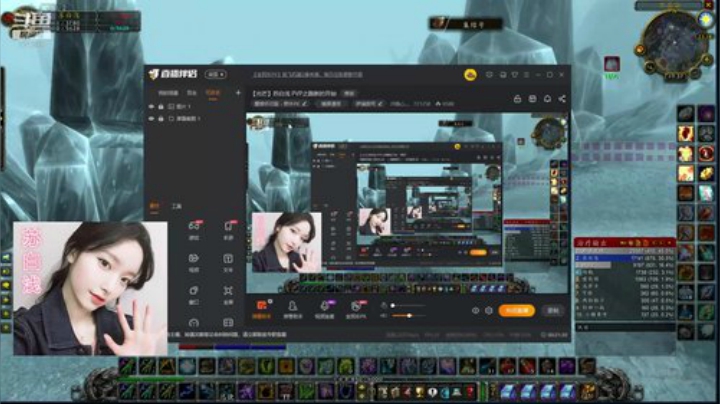The height and width of the screenshot is (404, 720).
Task: Open the red-badged tool in bottom toolbar
Action: coord(356,309)
